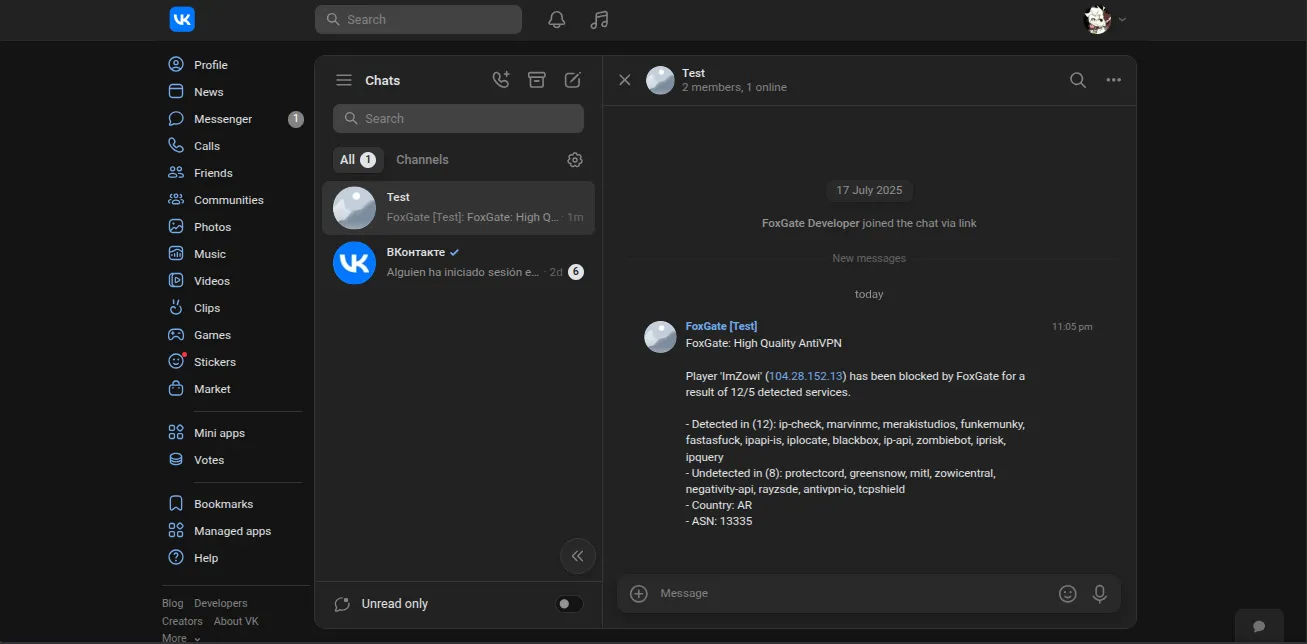Compose a new chat with pencil icon

pos(573,80)
